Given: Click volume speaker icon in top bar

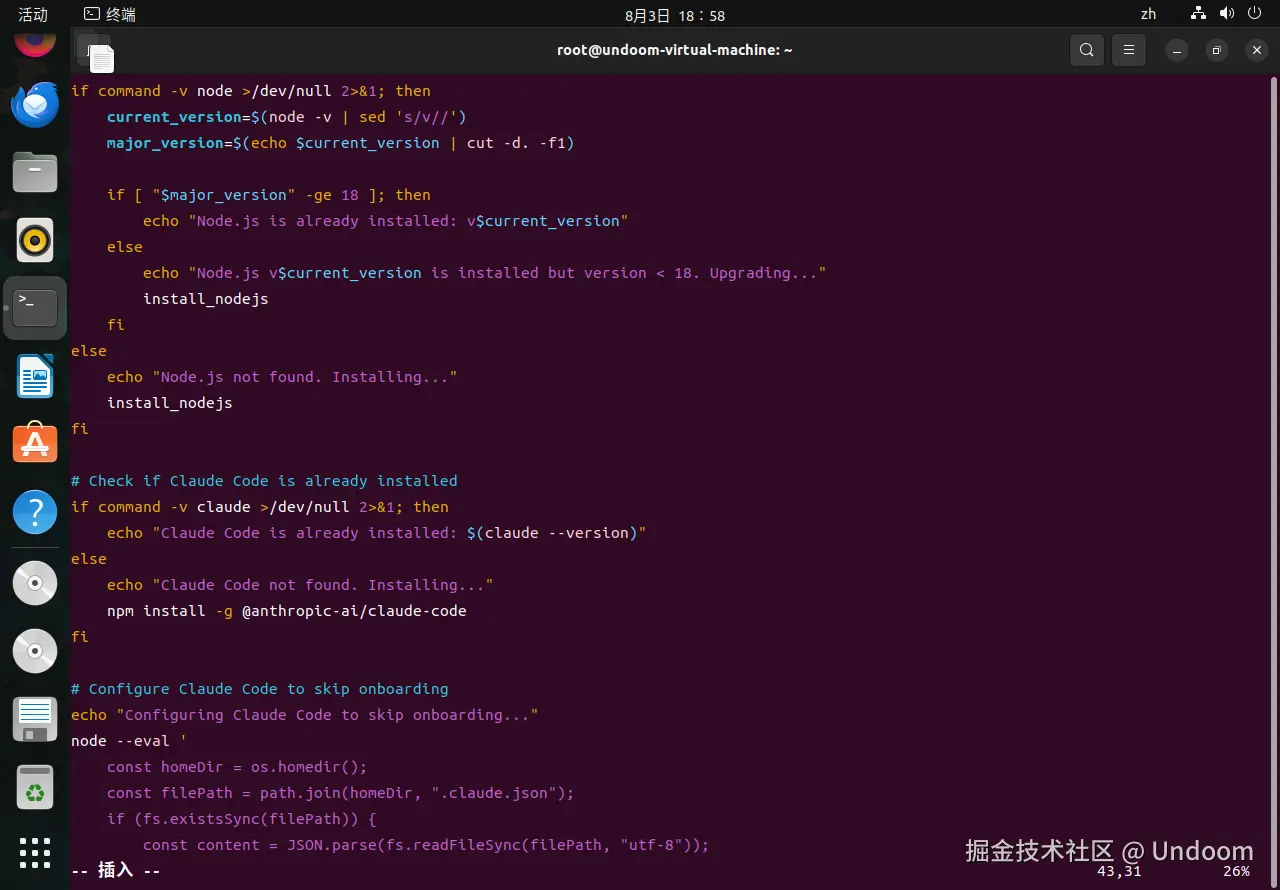Looking at the screenshot, I should (1227, 14).
